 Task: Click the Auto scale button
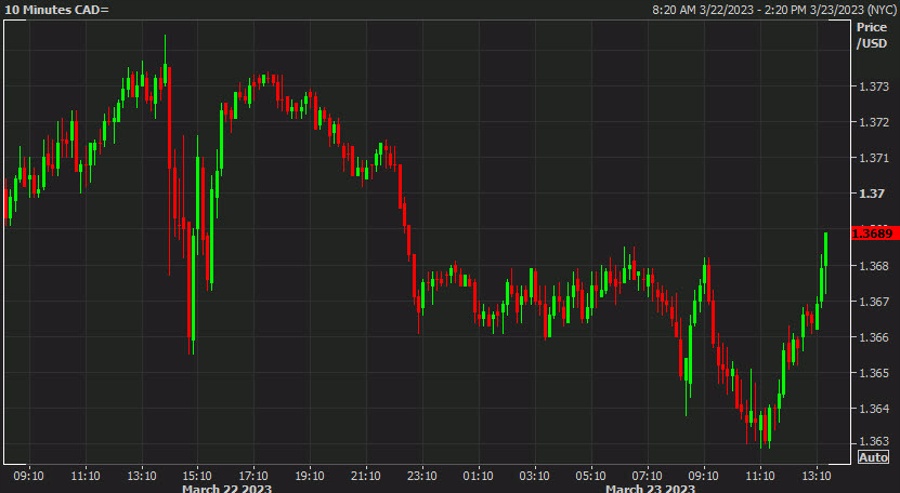click(873, 457)
